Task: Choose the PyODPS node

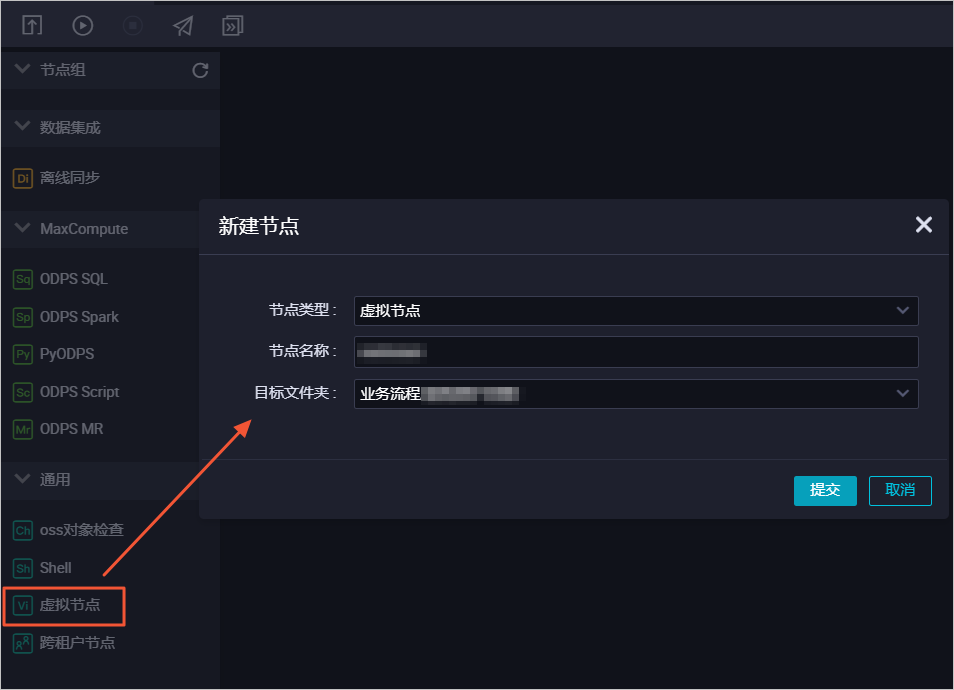Action: [54, 354]
